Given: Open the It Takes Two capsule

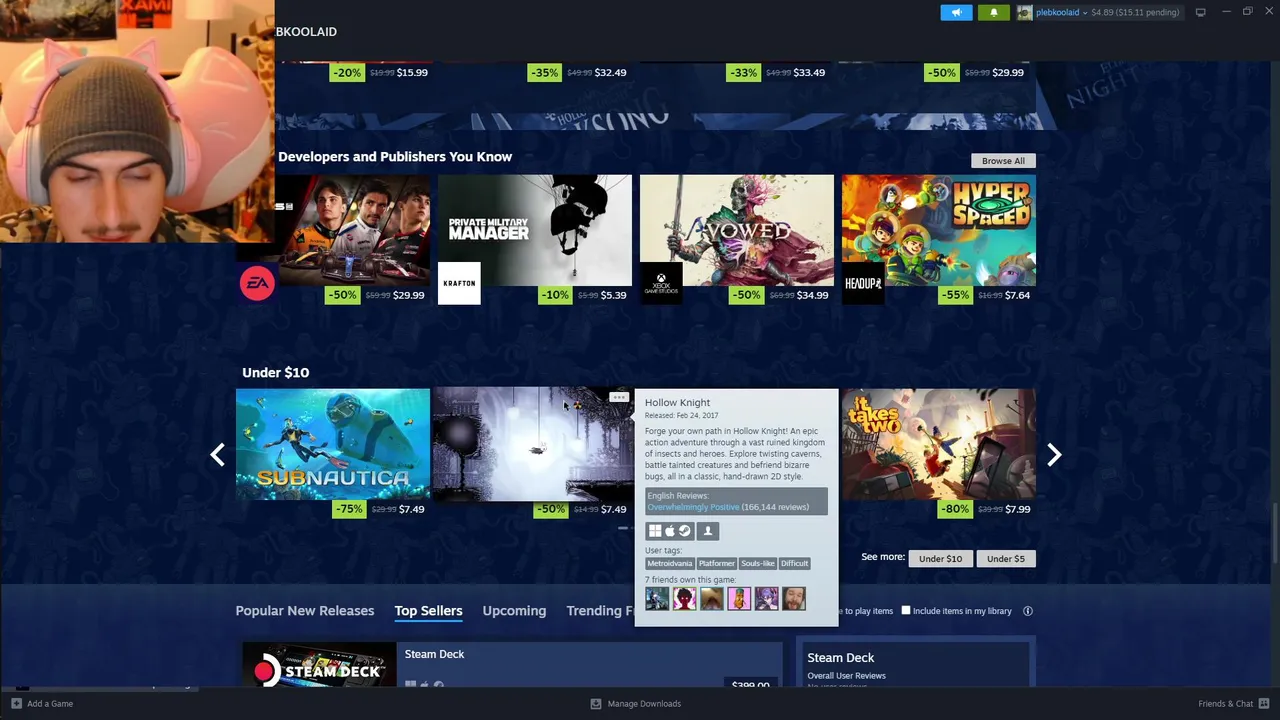Looking at the screenshot, I should click(x=939, y=445).
